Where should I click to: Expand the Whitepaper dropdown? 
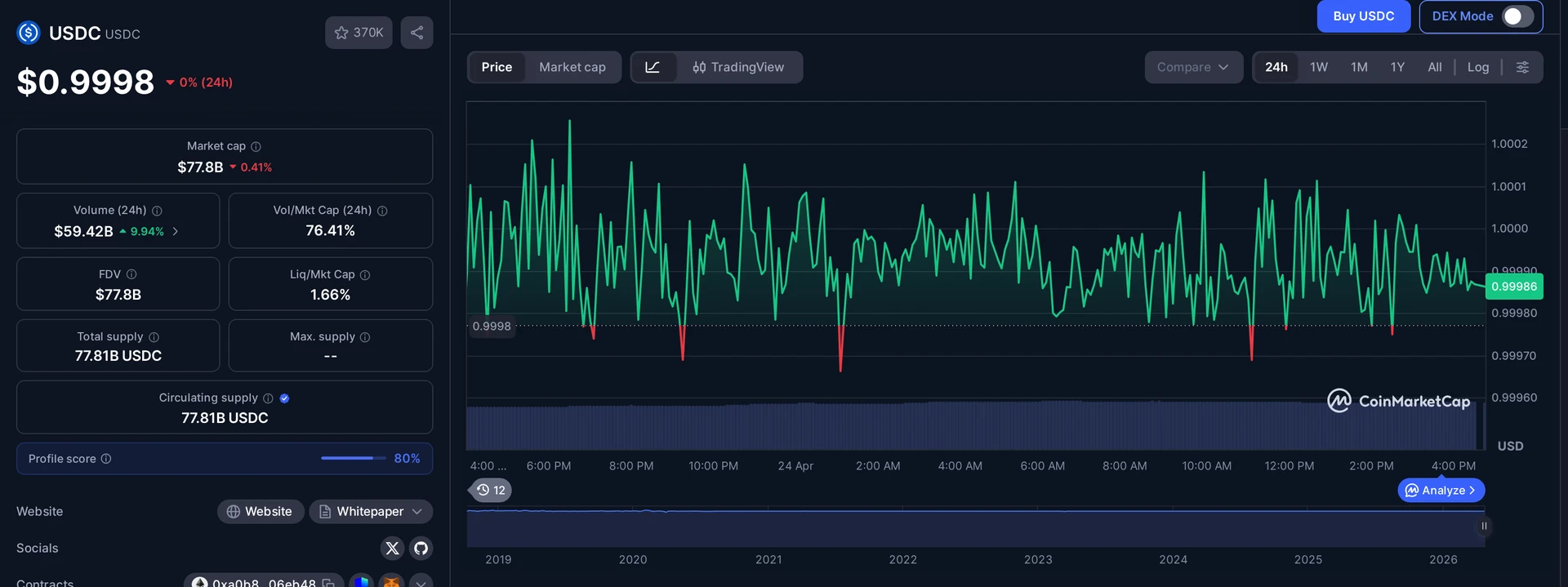click(371, 511)
